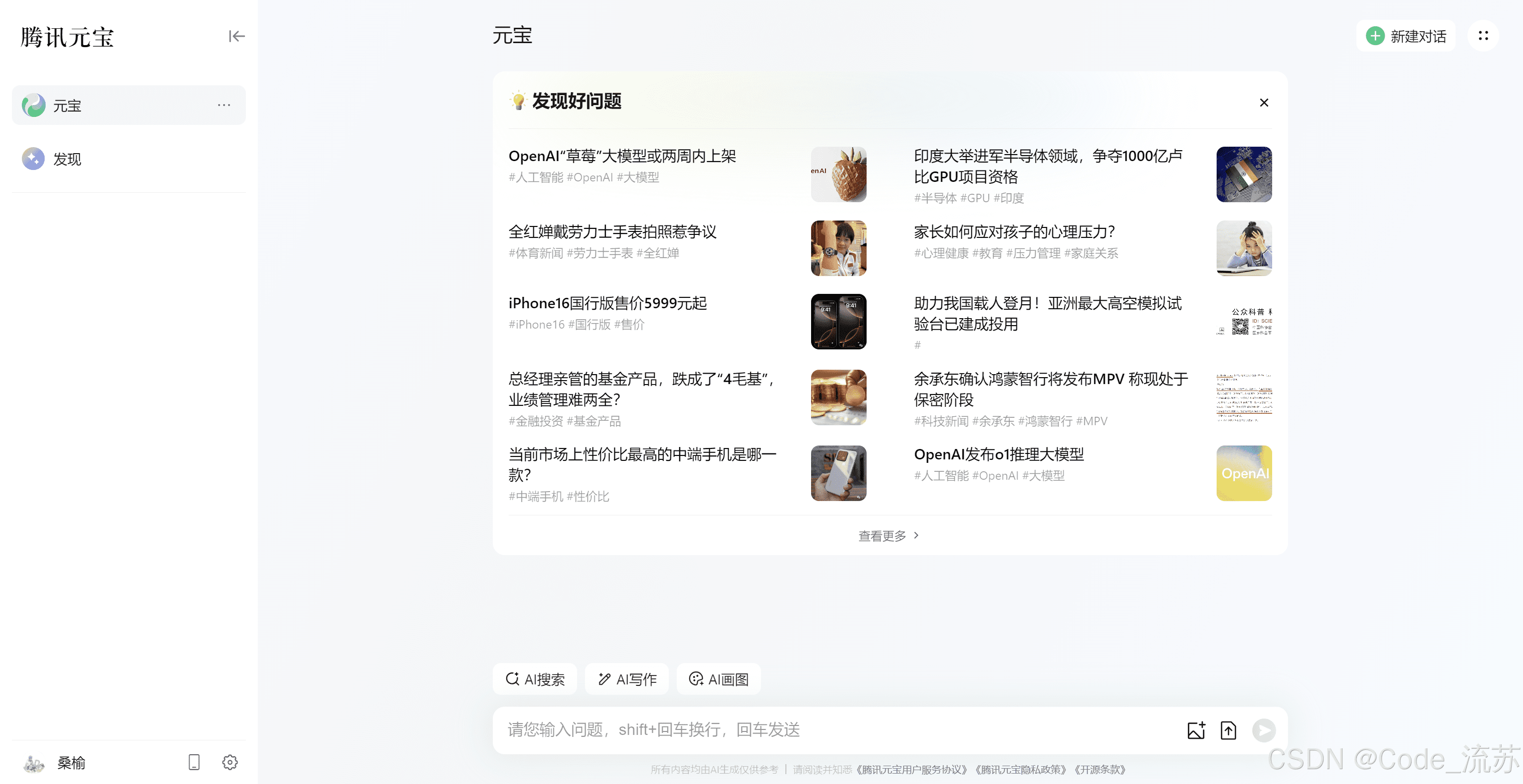Open the four-dot apps menu at top right
The image size is (1523, 784).
[x=1483, y=36]
